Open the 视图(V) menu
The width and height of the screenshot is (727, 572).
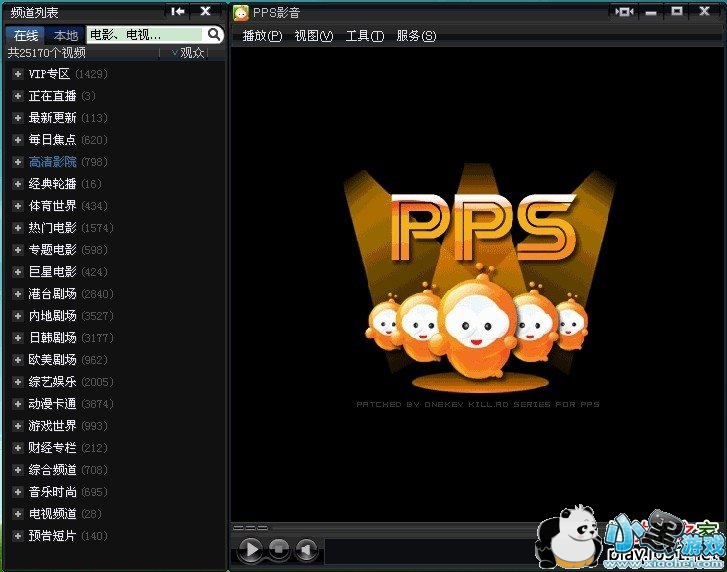[x=313, y=36]
